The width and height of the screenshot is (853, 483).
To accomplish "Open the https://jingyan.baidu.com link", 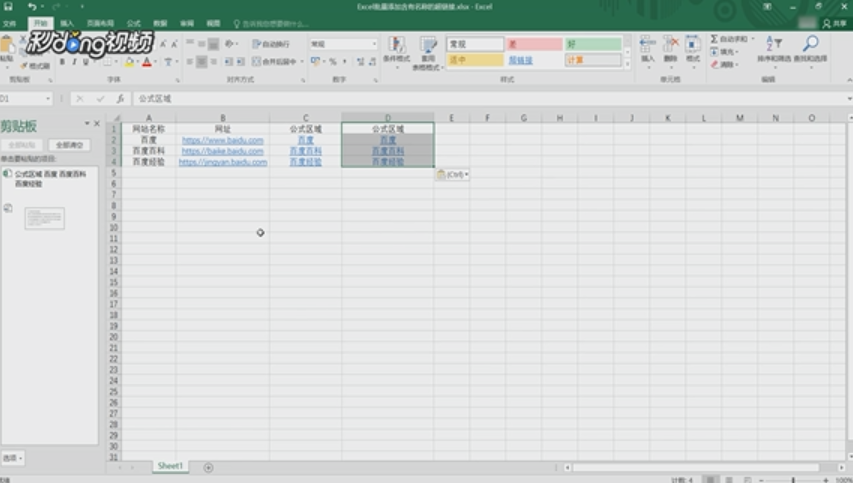I will click(x=222, y=162).
